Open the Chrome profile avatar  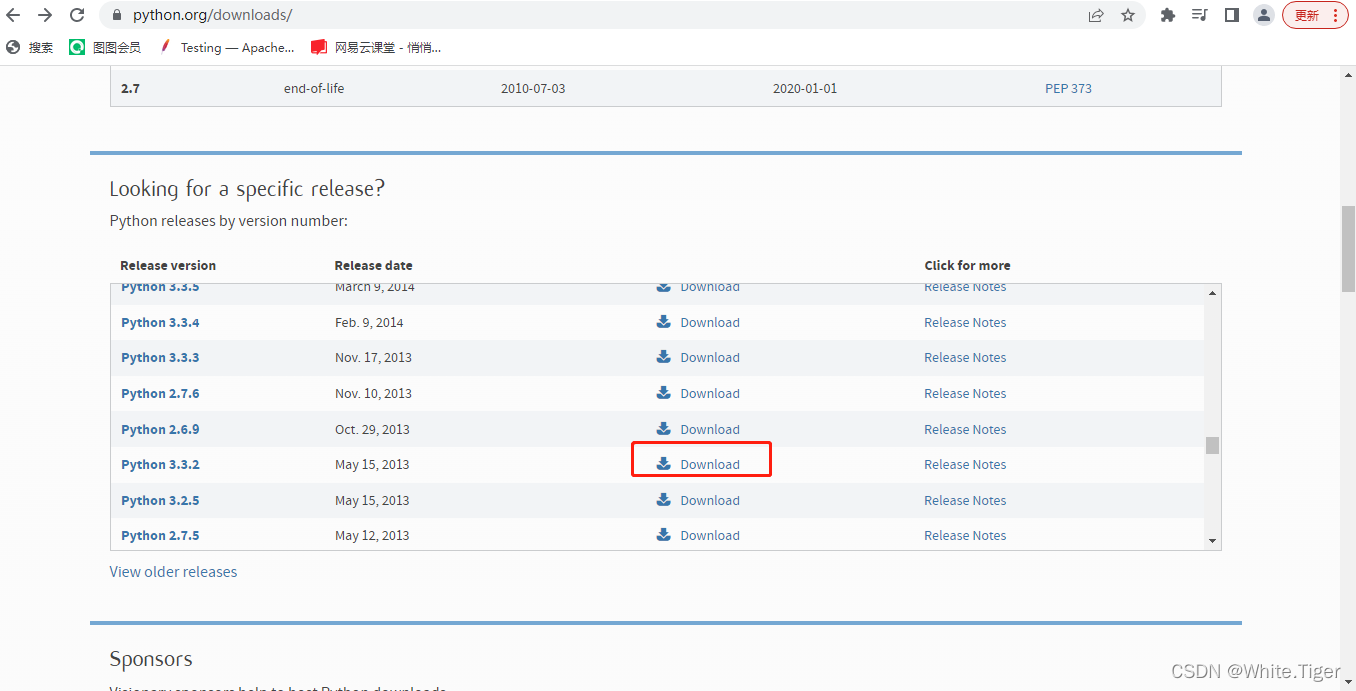[x=1264, y=15]
